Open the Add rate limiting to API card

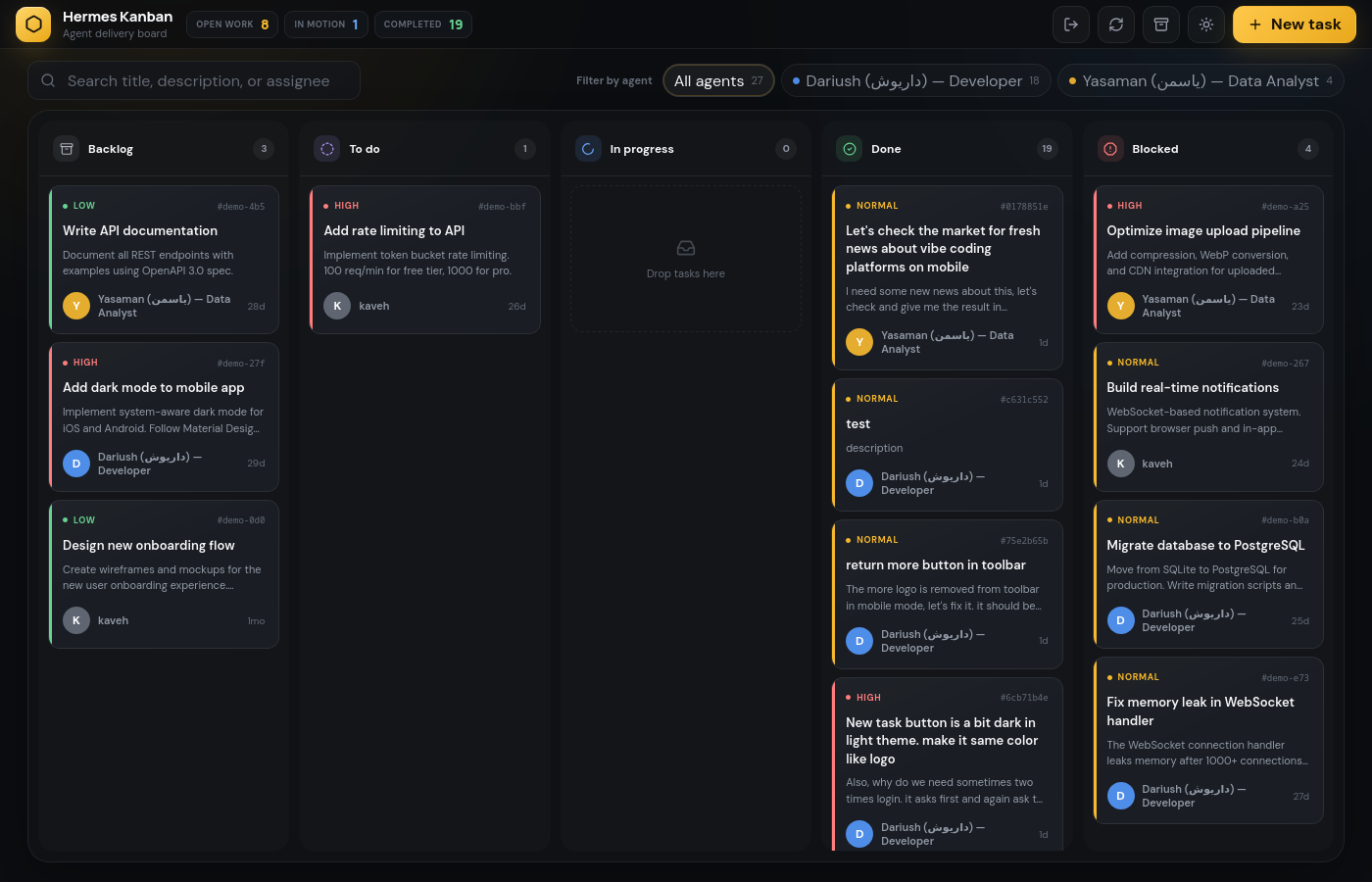click(x=425, y=260)
